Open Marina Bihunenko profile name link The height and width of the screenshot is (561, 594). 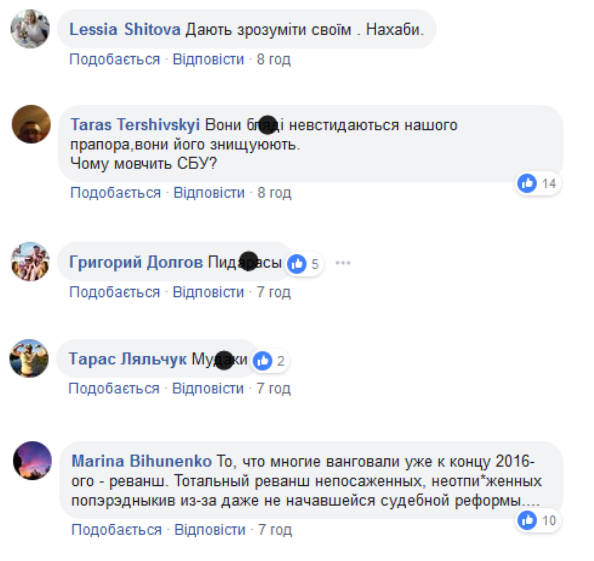tap(141, 461)
